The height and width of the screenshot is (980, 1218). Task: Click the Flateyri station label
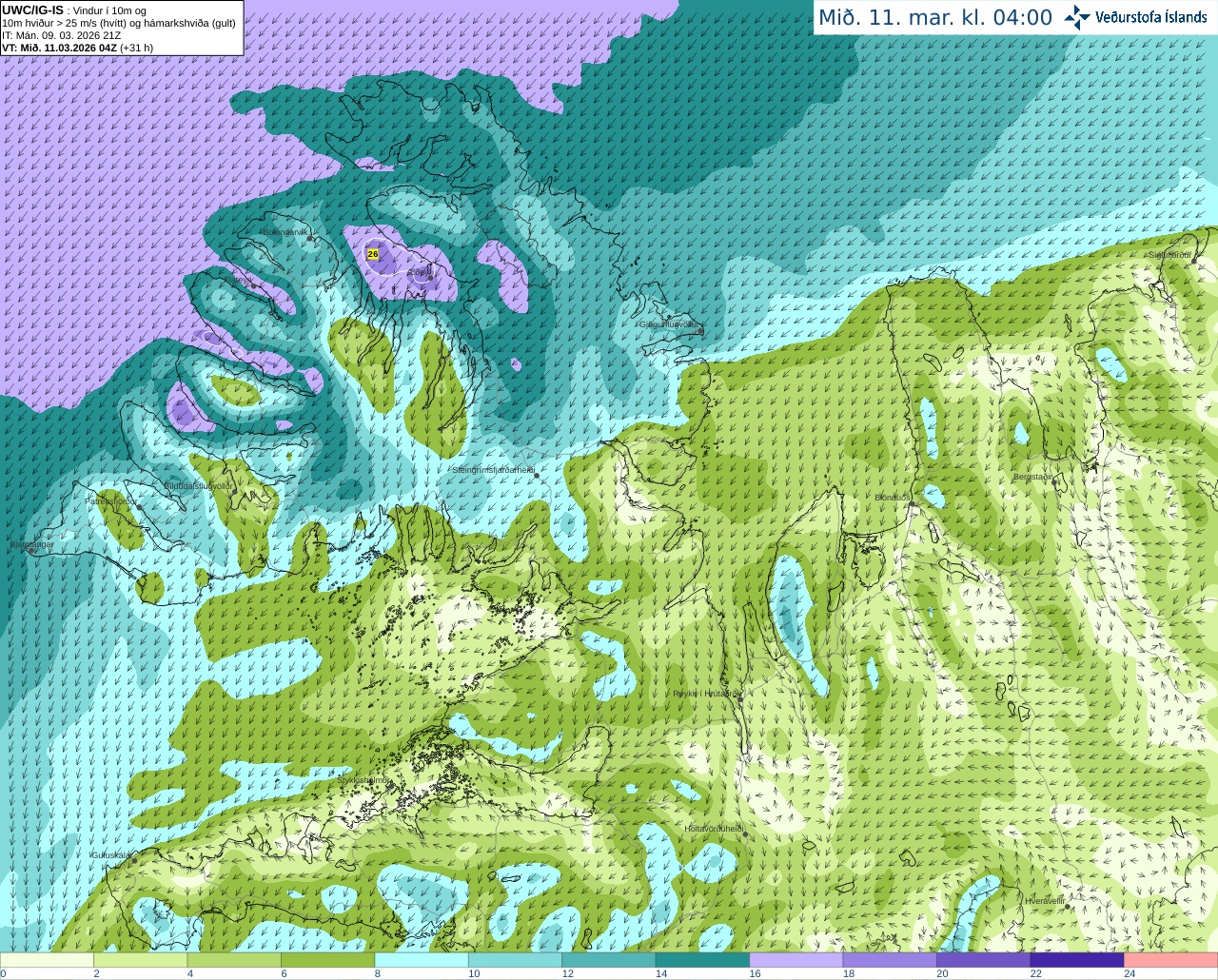tap(241, 281)
